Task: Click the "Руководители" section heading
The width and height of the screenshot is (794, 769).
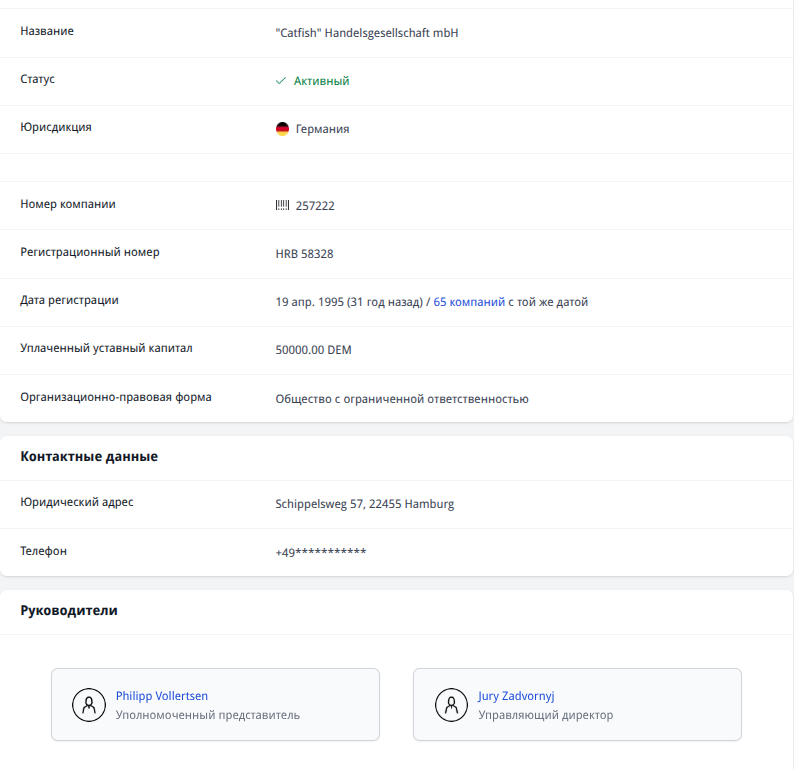Action: tap(69, 610)
